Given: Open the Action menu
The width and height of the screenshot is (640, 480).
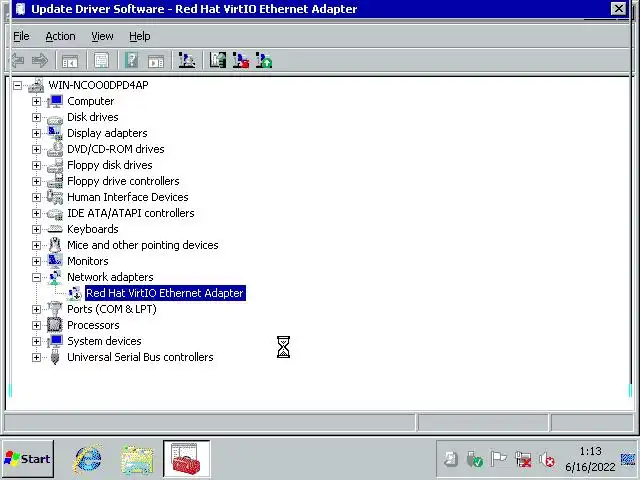Looking at the screenshot, I should 60,36.
